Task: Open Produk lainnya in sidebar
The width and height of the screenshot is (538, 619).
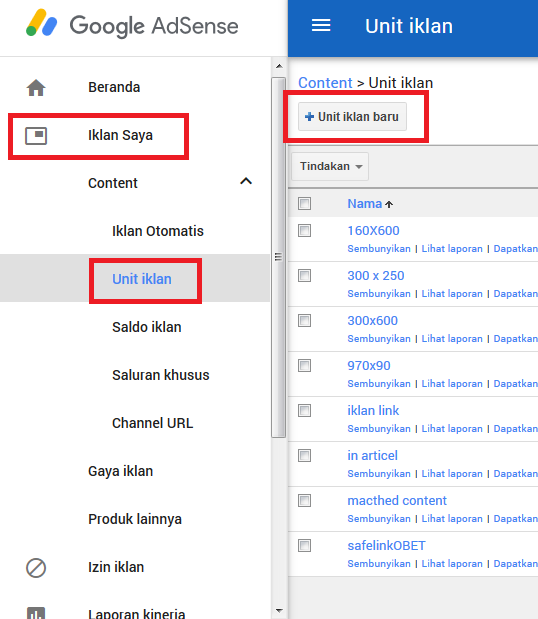Action: [135, 519]
